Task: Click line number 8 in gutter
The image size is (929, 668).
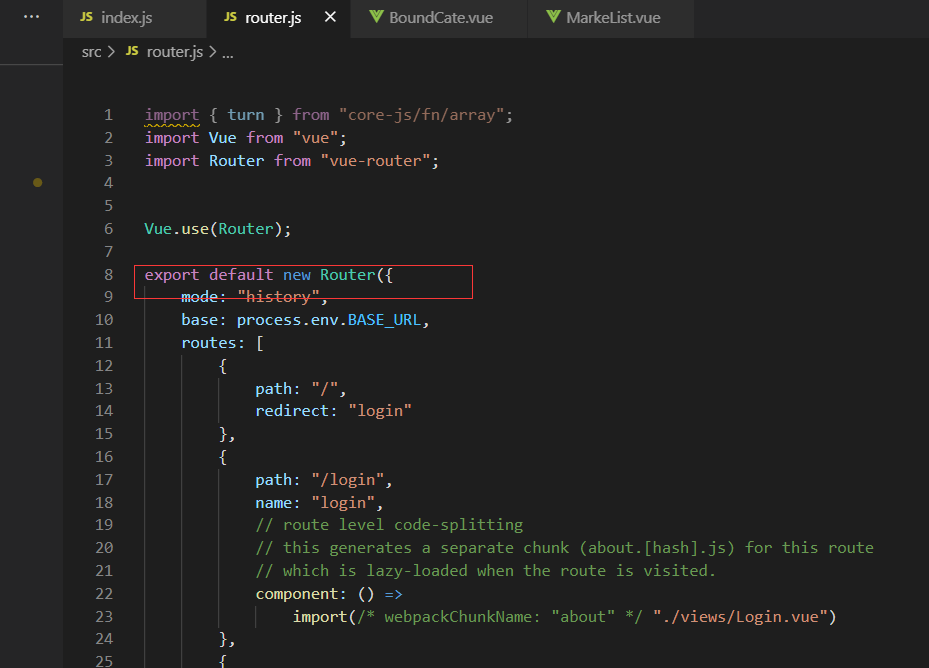Action: pyautogui.click(x=108, y=274)
